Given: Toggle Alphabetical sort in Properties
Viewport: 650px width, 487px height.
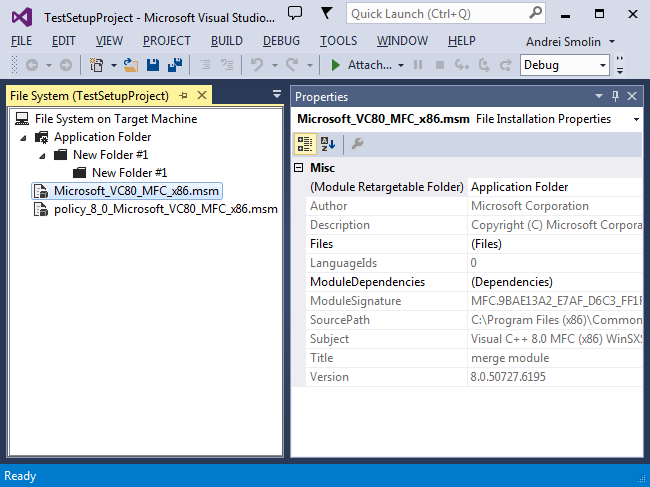Looking at the screenshot, I should (328, 144).
